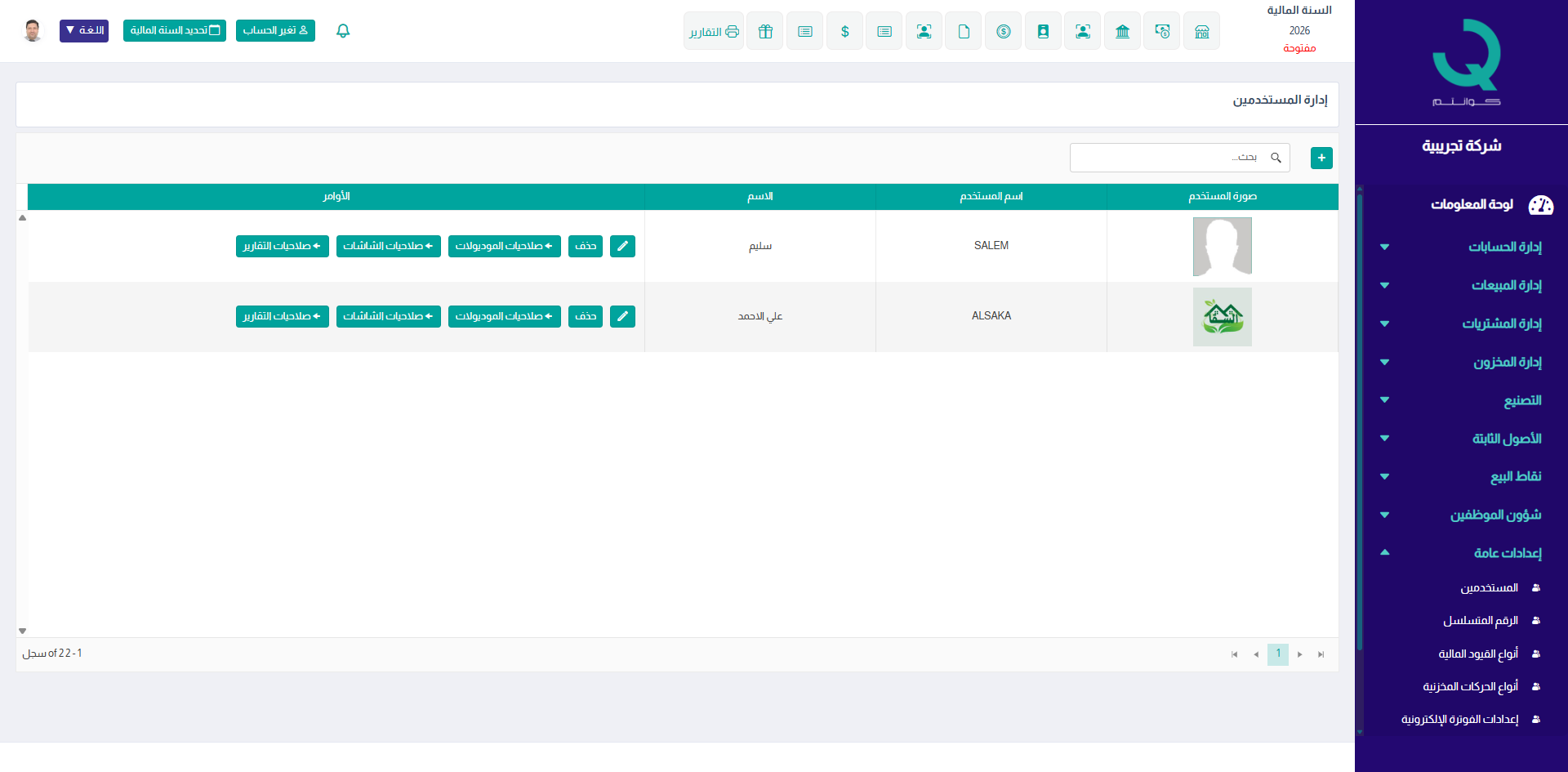Click حذف button for SALEM user
The image size is (1568, 772).
[585, 246]
